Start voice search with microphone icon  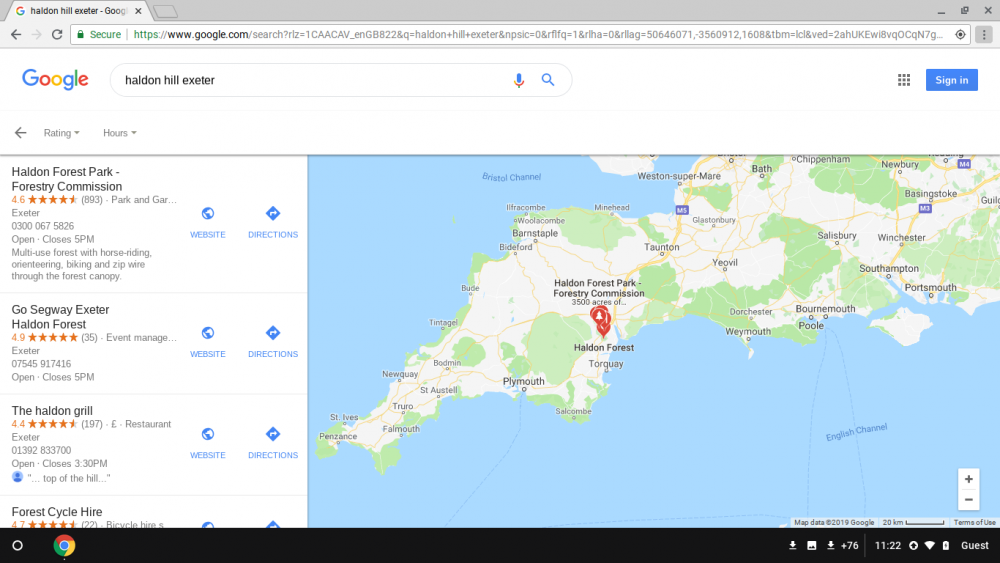[x=518, y=80]
